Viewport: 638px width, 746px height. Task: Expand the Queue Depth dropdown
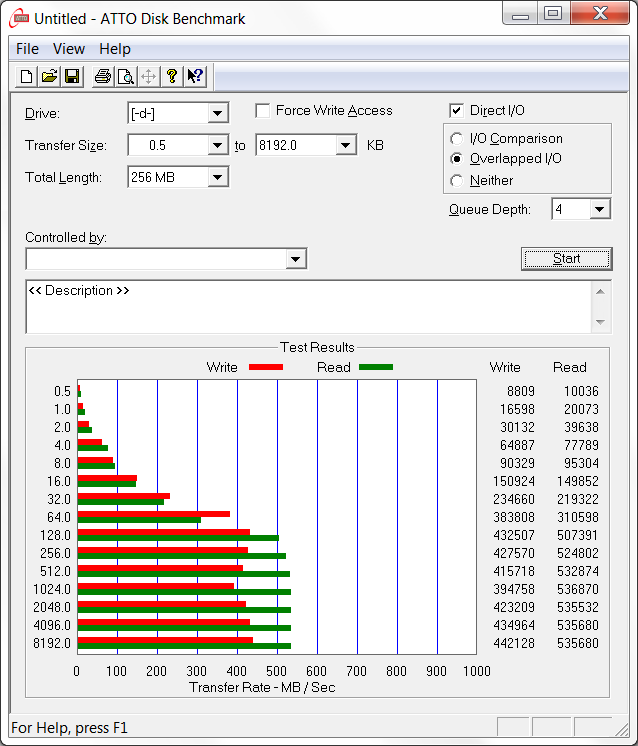599,209
